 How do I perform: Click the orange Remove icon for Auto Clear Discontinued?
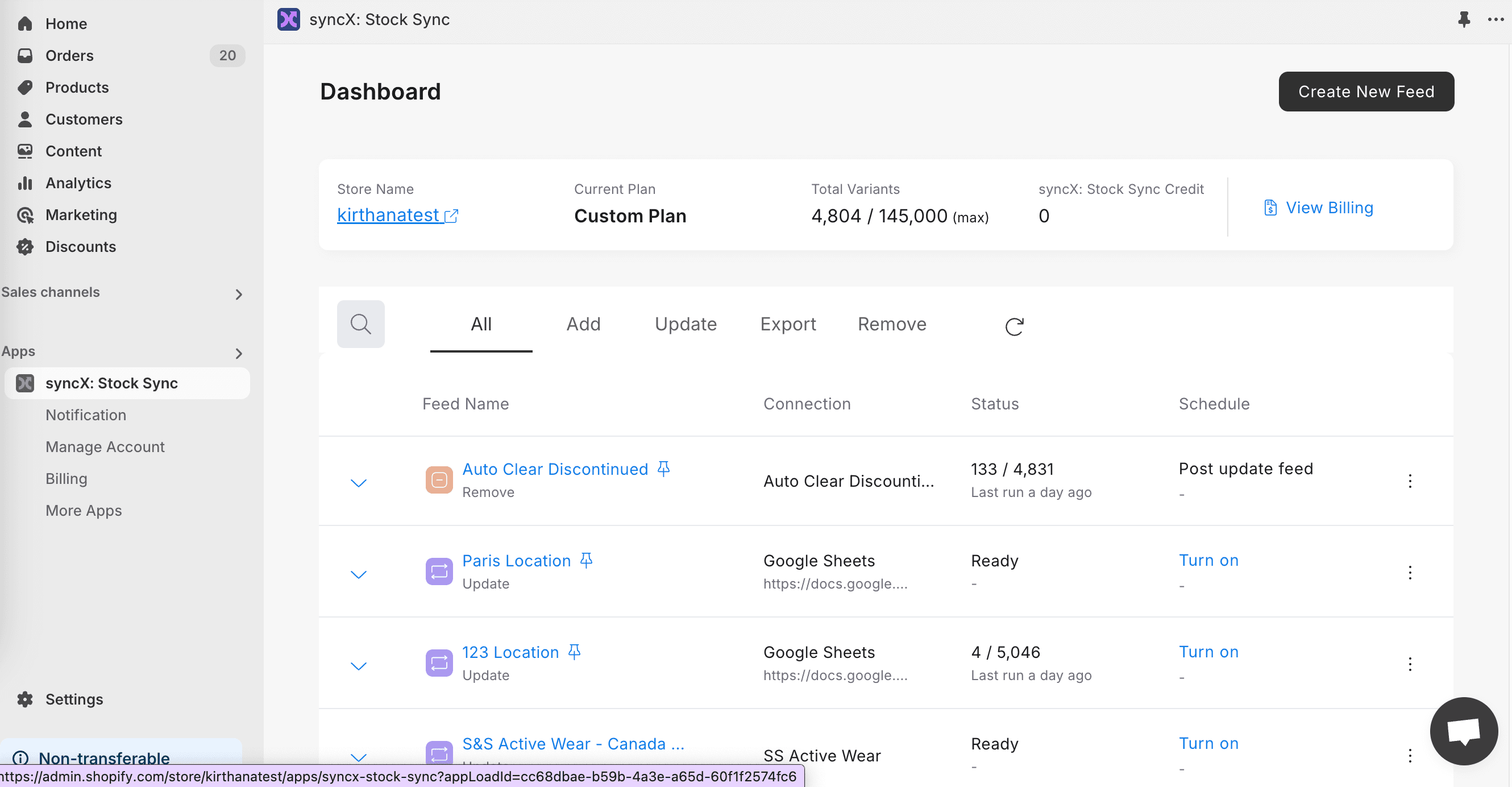click(x=438, y=480)
